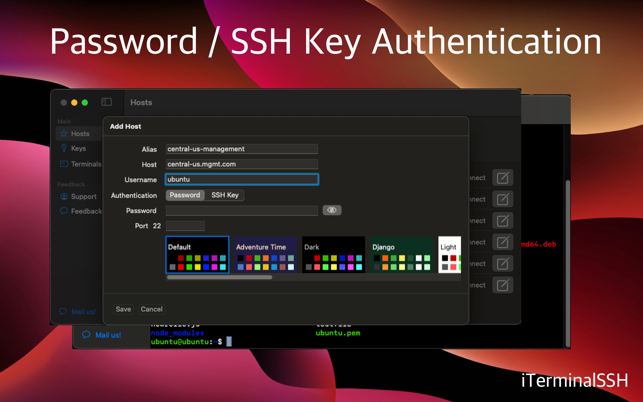Cancel the Add Host dialog
Screen dimensions: 643x402
pyautogui.click(x=151, y=309)
